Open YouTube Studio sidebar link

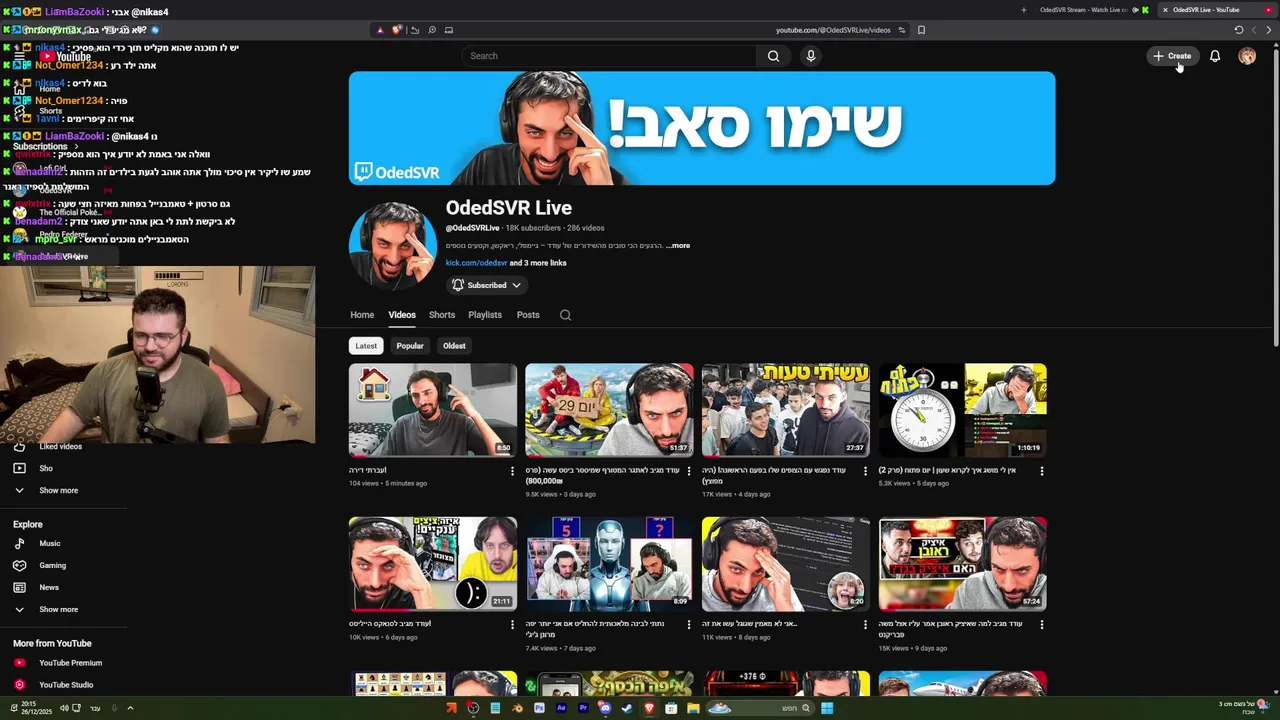[66, 685]
